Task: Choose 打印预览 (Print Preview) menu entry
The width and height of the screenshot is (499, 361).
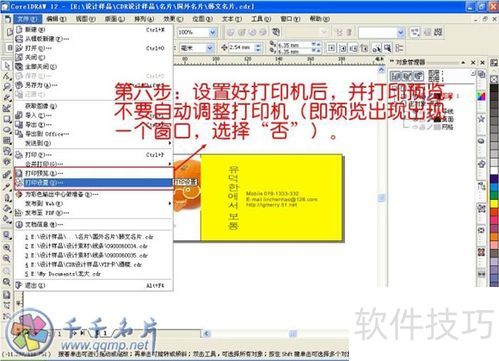Action: point(93,173)
